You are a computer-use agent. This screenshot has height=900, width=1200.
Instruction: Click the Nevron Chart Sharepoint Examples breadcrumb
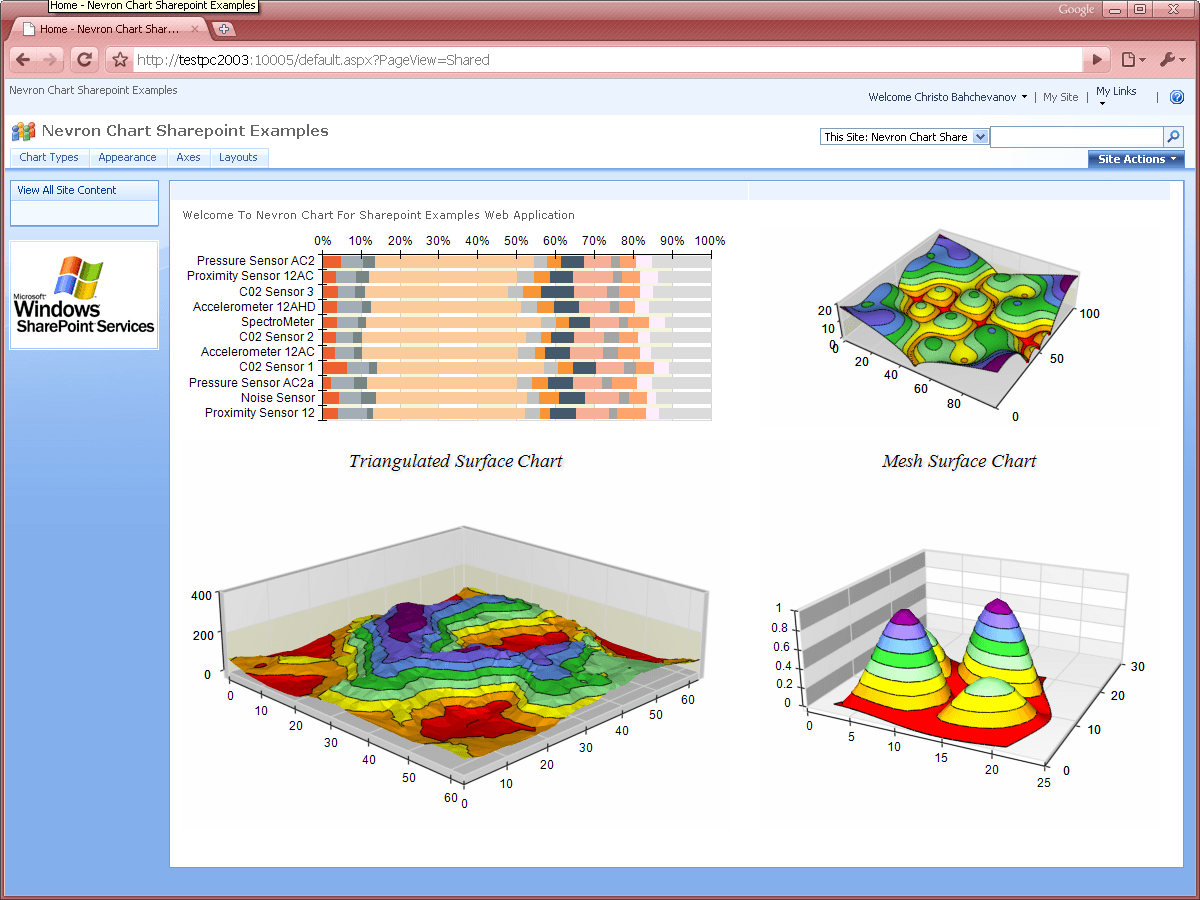click(93, 90)
